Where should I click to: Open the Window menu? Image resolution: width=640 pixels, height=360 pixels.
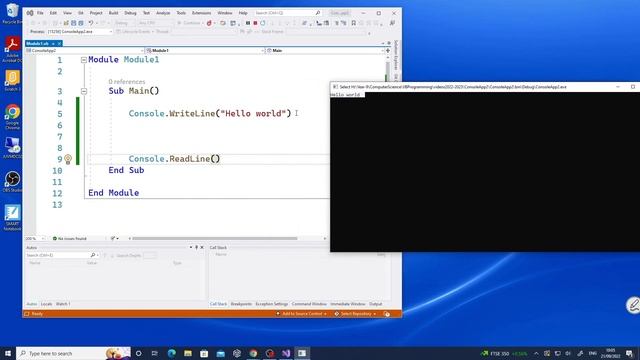pos(224,13)
